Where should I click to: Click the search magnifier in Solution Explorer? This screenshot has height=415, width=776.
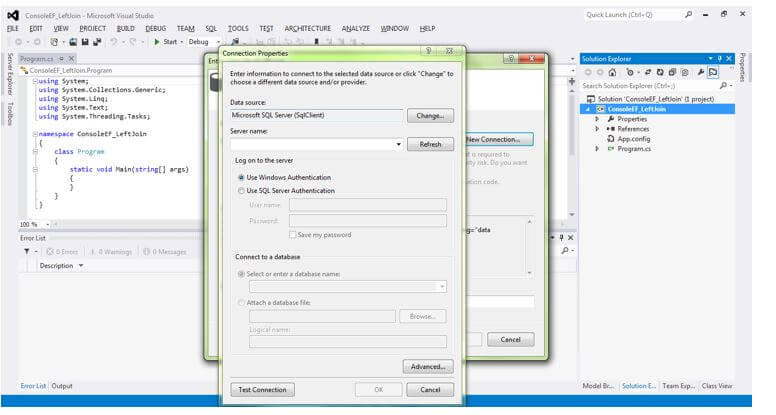click(724, 86)
